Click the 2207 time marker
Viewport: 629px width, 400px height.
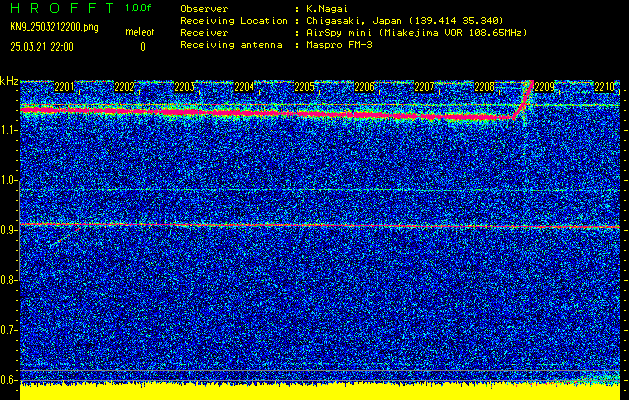click(424, 87)
